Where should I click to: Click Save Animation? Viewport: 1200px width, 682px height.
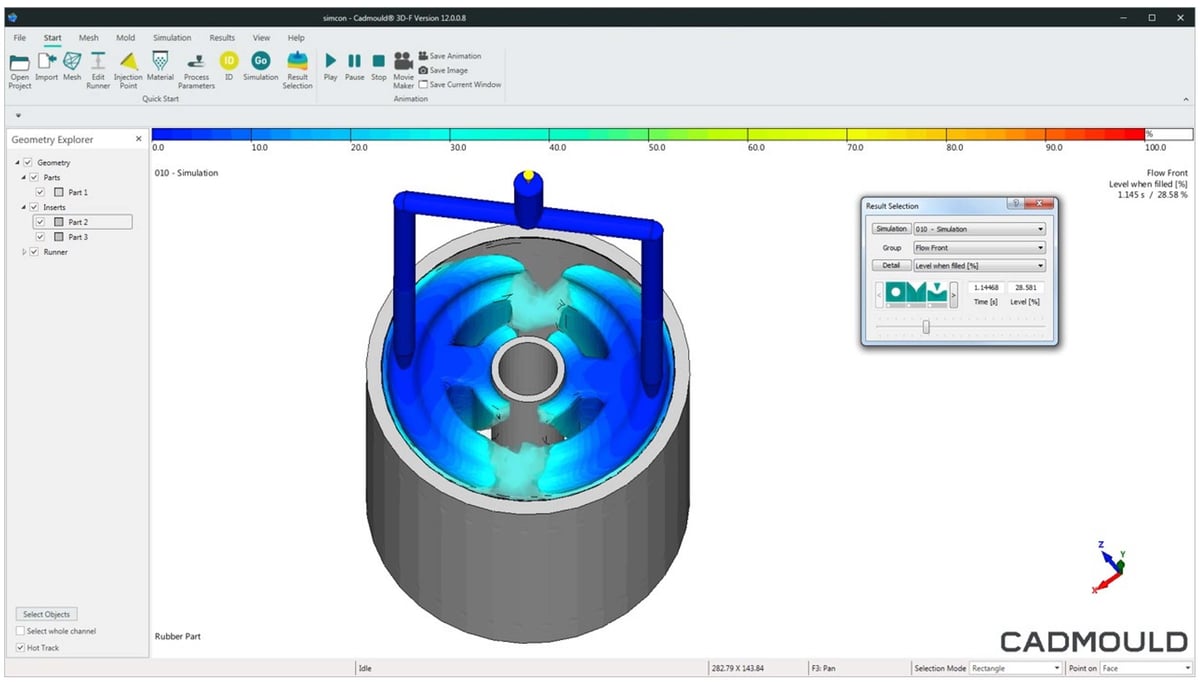pyautogui.click(x=449, y=56)
